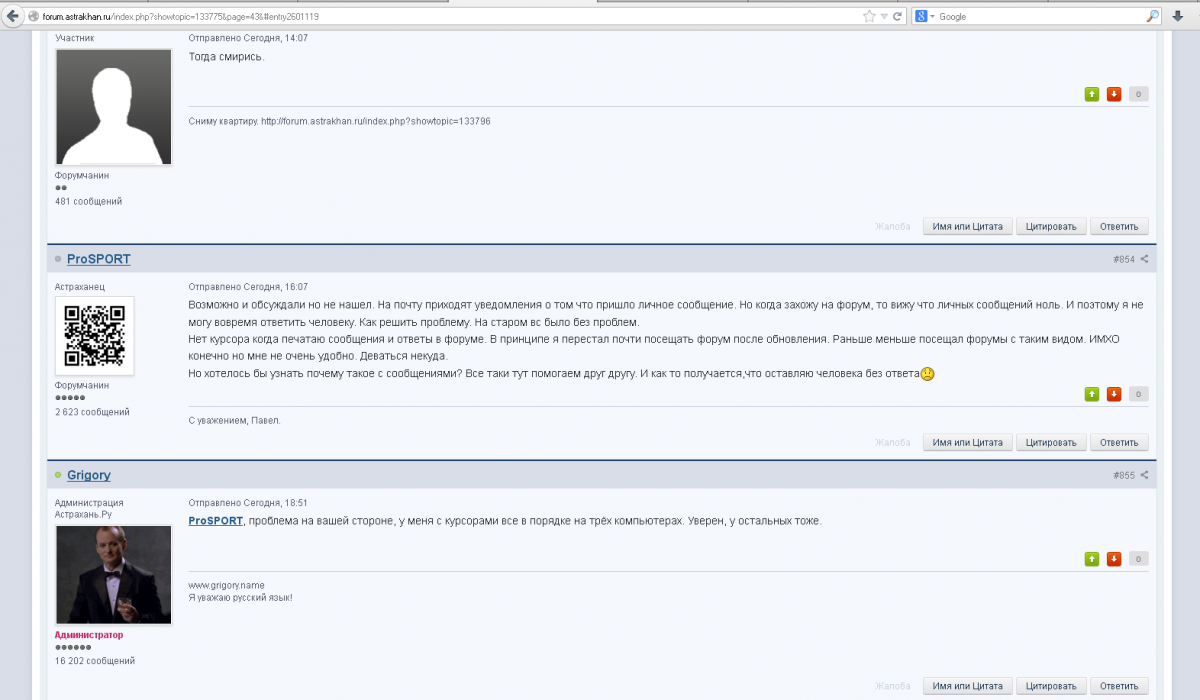Click Имя или Цитата on the 14:07 post

(x=967, y=226)
